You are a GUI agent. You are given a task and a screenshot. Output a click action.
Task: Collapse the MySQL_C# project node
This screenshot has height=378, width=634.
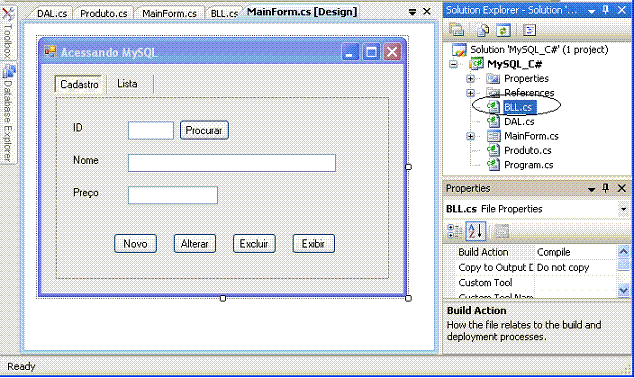(454, 64)
